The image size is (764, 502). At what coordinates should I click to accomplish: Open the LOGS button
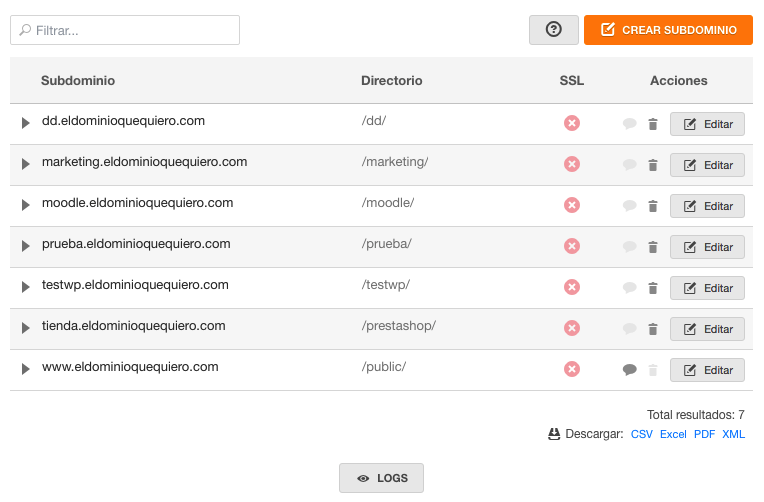pos(382,478)
